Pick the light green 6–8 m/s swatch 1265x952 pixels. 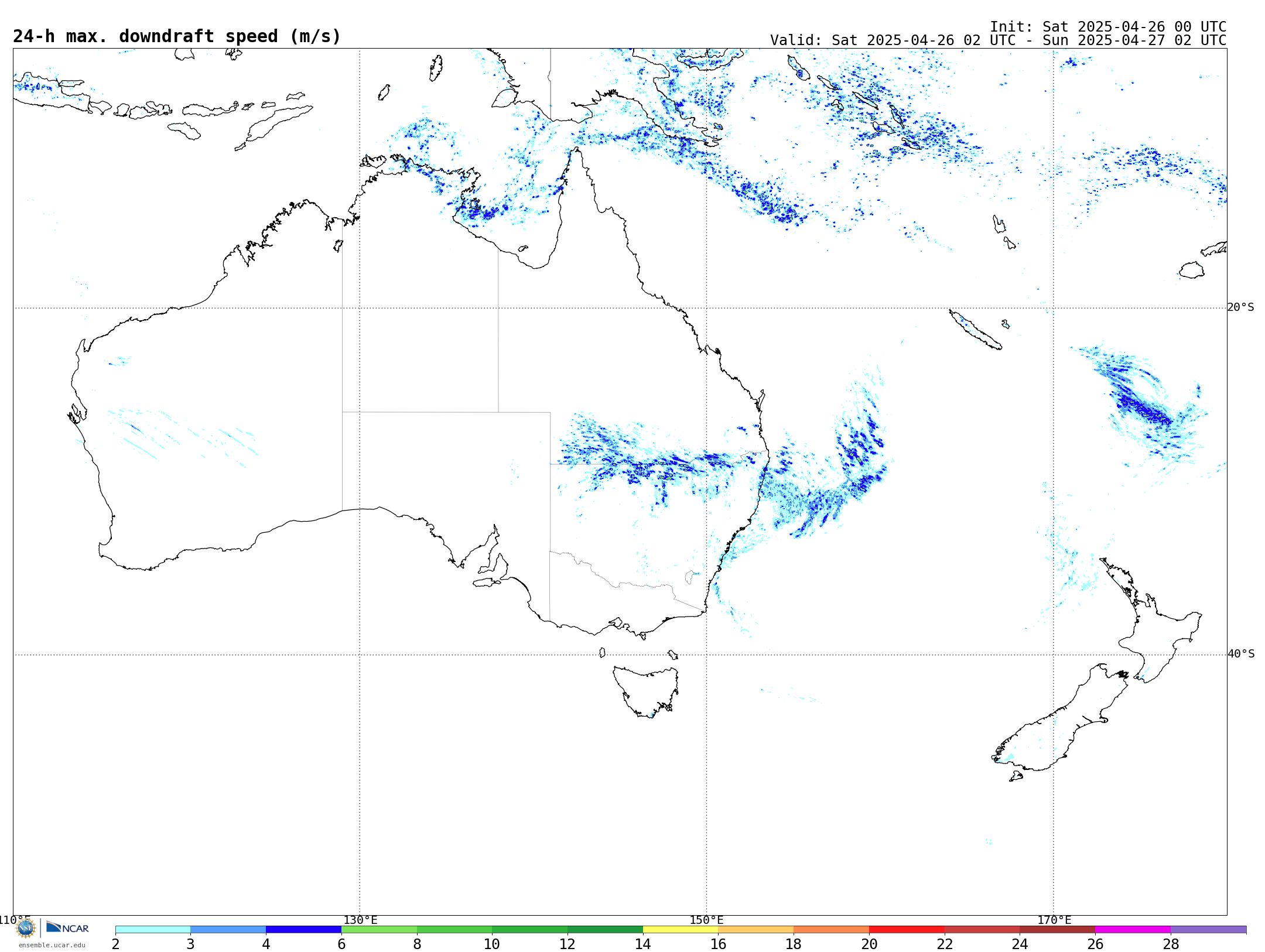coord(379,930)
